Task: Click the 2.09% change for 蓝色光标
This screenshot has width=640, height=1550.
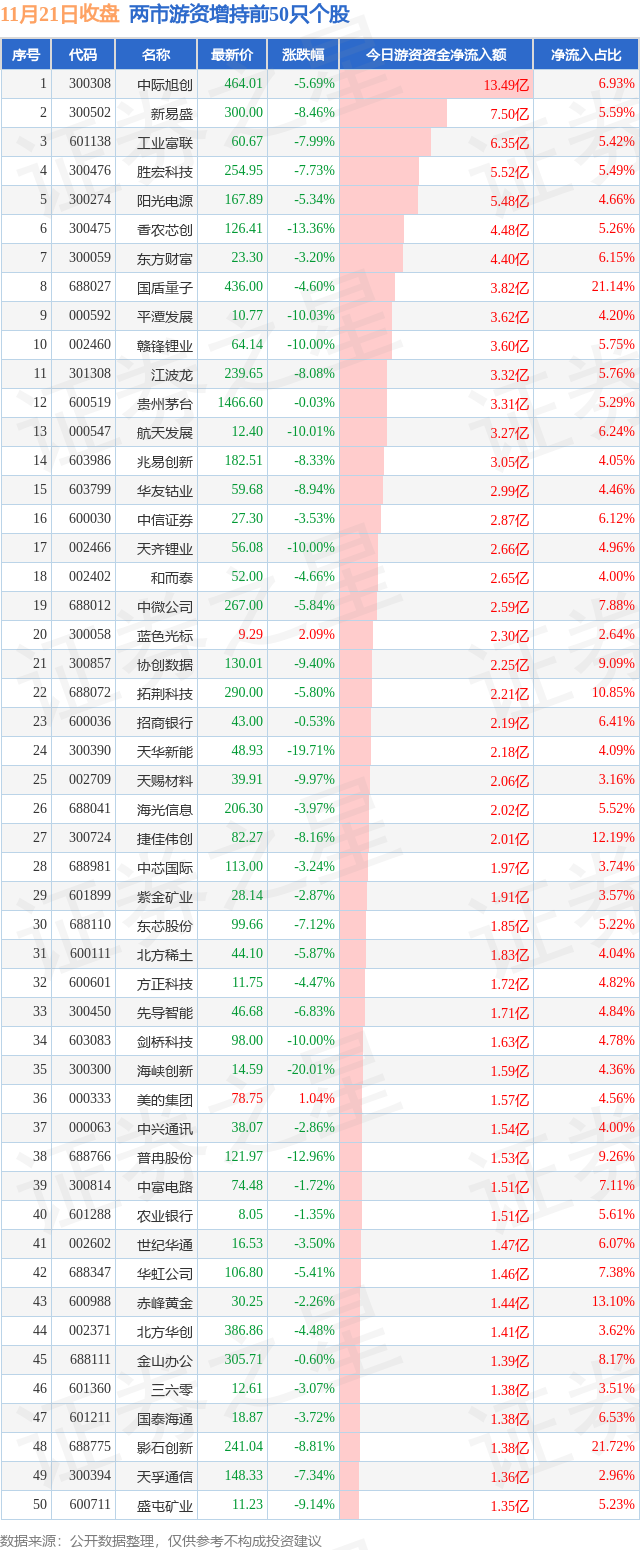Action: click(316, 635)
